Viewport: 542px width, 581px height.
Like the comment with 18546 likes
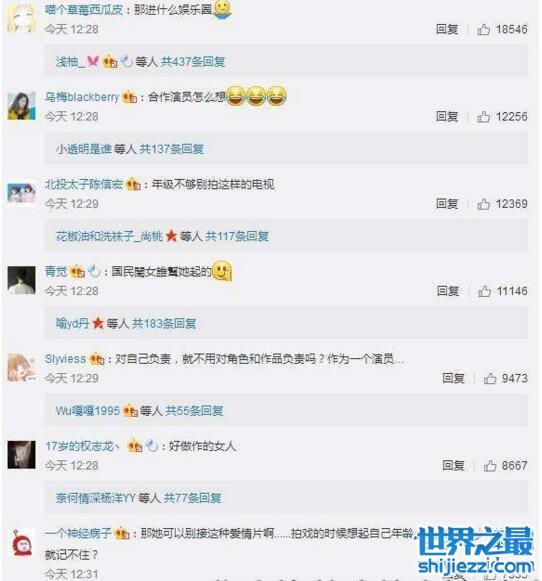coord(483,29)
